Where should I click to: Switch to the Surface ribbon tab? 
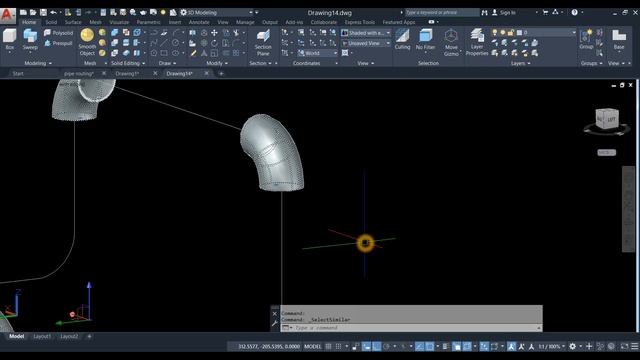(x=73, y=22)
